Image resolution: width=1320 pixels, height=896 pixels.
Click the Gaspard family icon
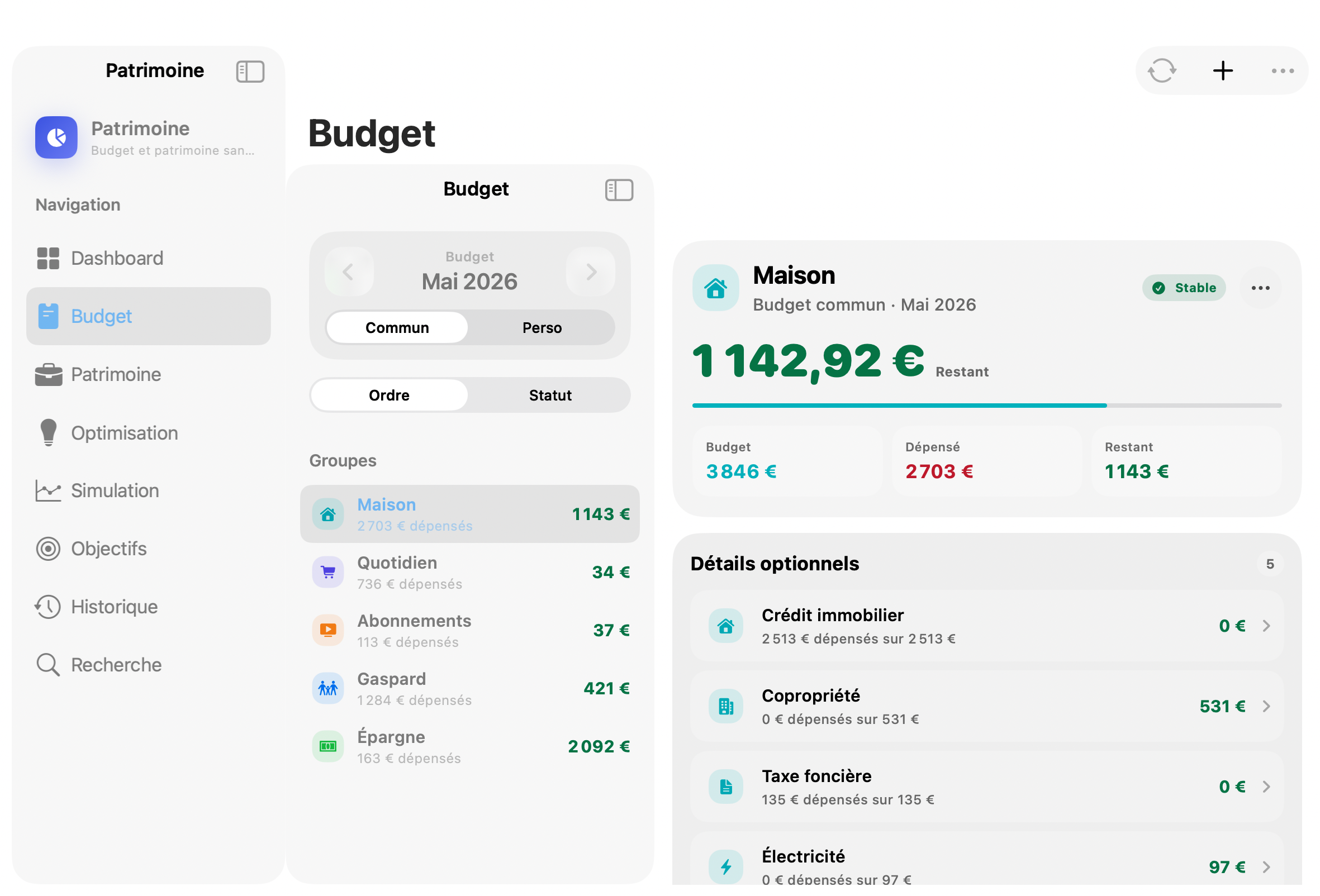[327, 689]
